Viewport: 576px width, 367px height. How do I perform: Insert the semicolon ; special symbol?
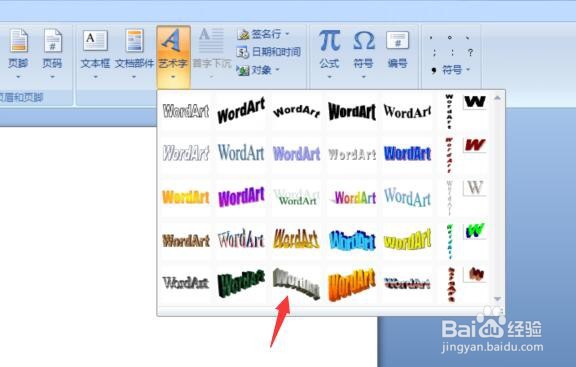click(434, 53)
